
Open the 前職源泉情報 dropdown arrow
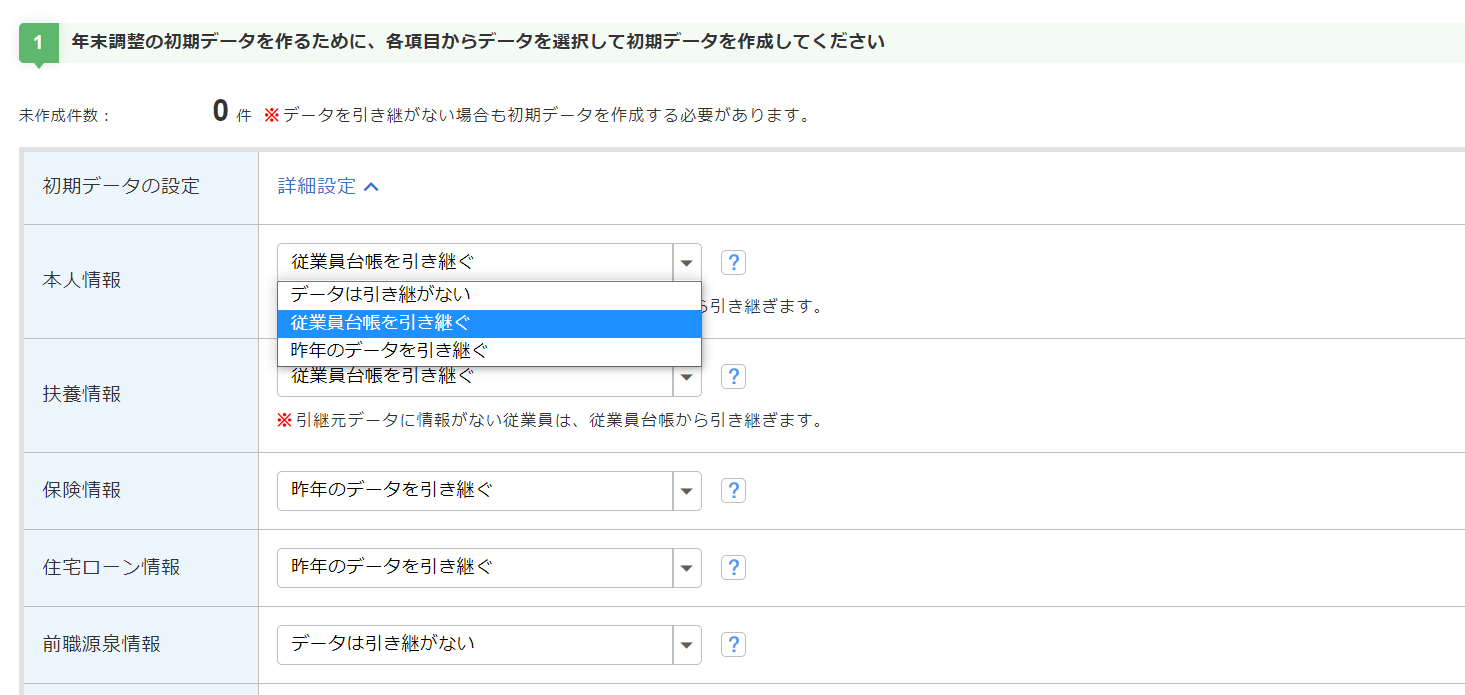point(687,645)
